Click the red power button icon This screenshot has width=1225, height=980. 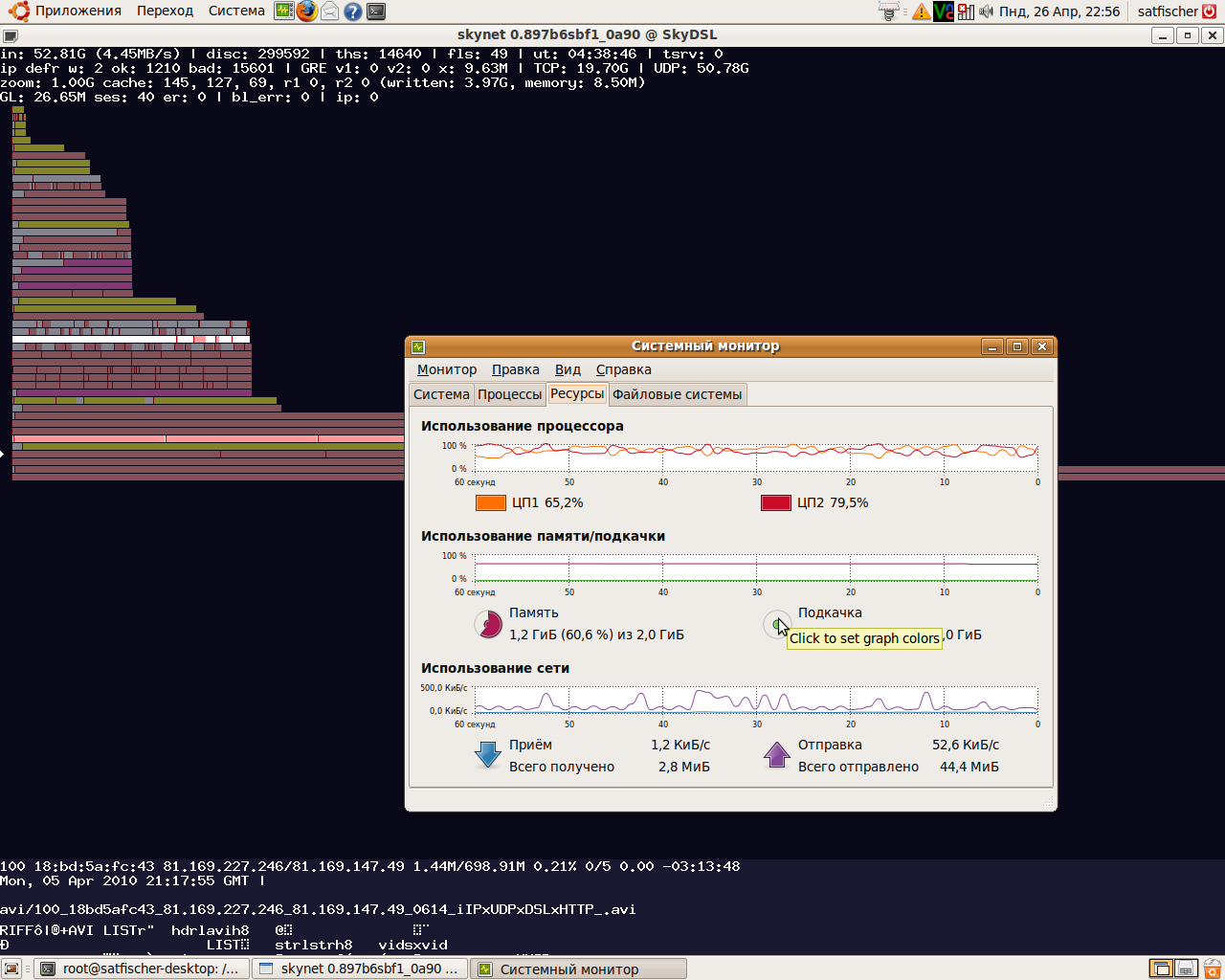(1210, 11)
